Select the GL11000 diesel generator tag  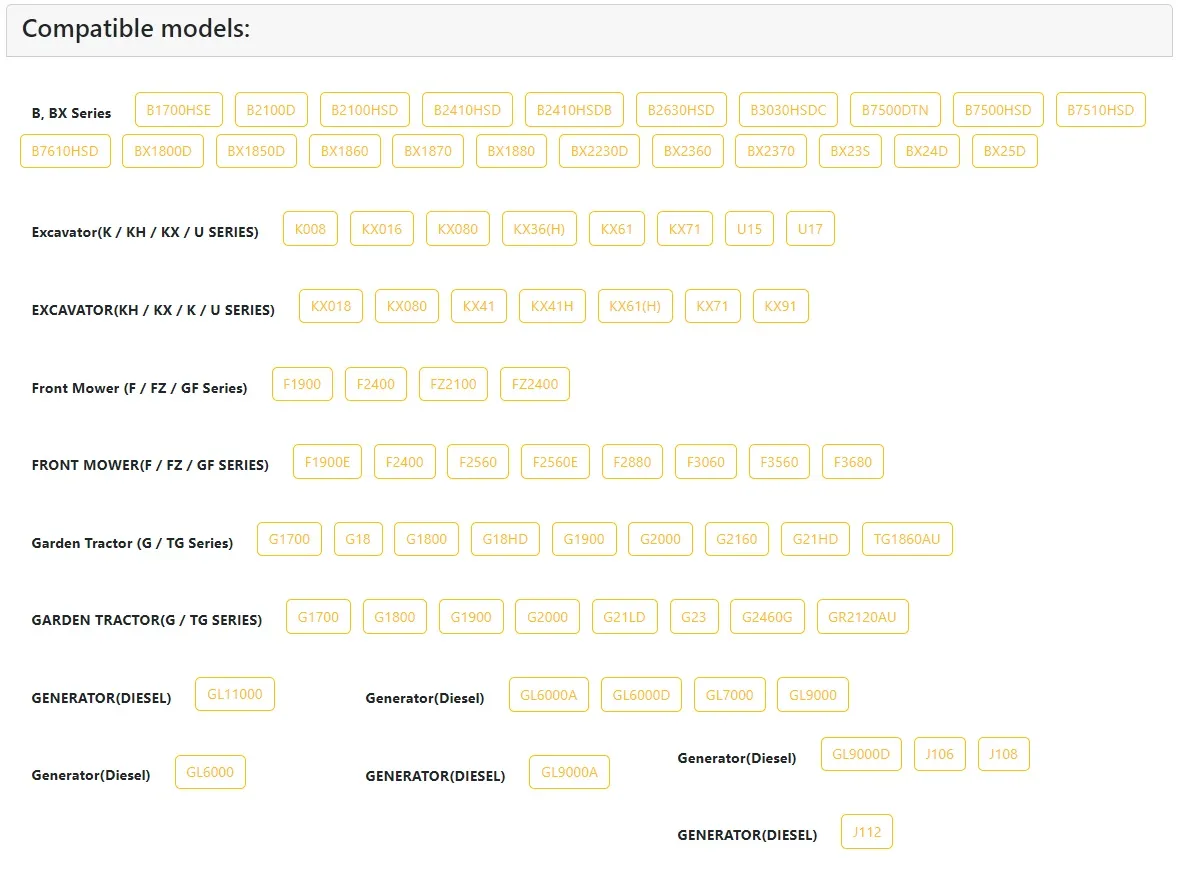tap(235, 694)
